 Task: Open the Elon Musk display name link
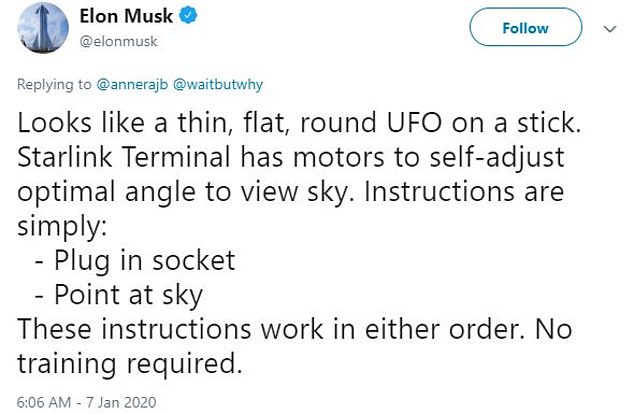tap(126, 16)
